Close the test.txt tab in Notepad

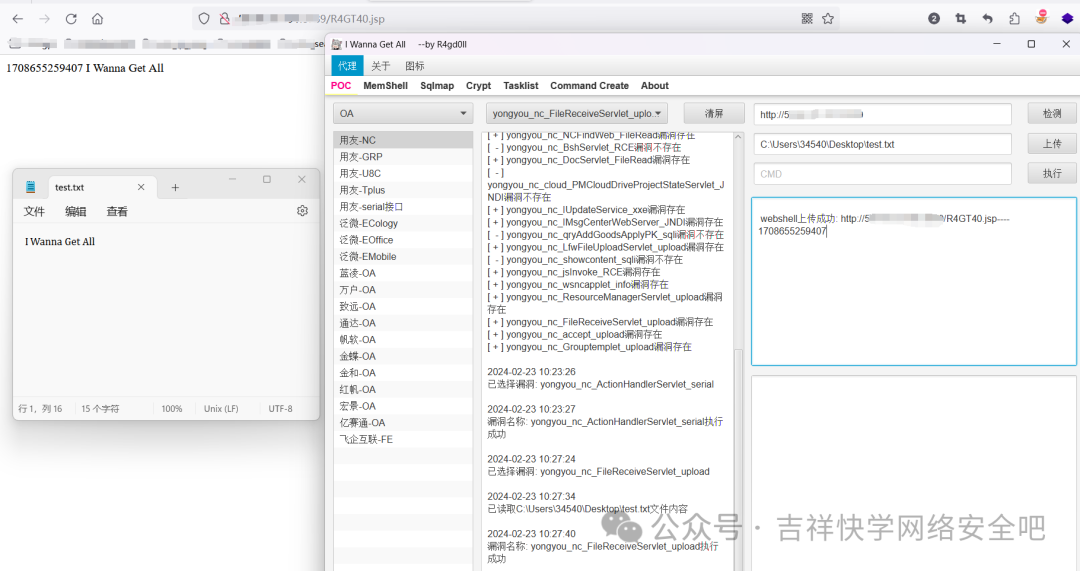141,187
